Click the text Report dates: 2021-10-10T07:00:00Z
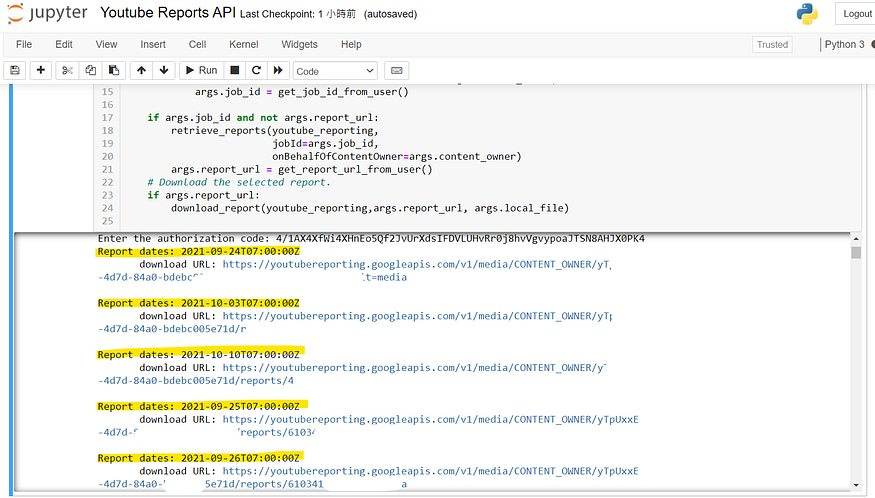875x498 pixels. click(x=199, y=355)
